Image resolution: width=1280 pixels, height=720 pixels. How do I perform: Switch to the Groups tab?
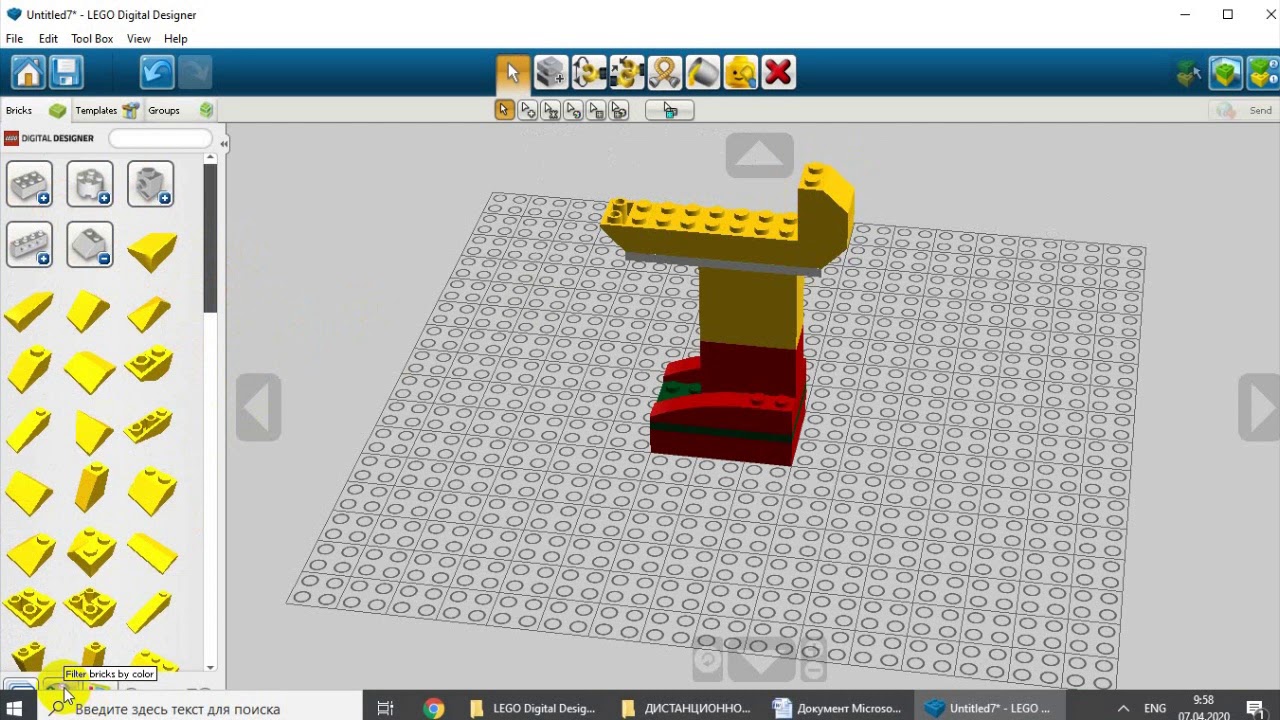point(180,110)
